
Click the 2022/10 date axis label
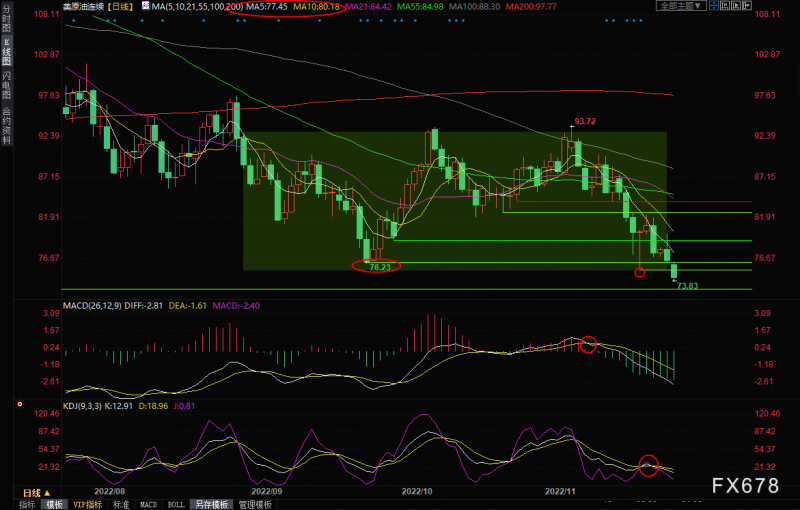click(417, 491)
